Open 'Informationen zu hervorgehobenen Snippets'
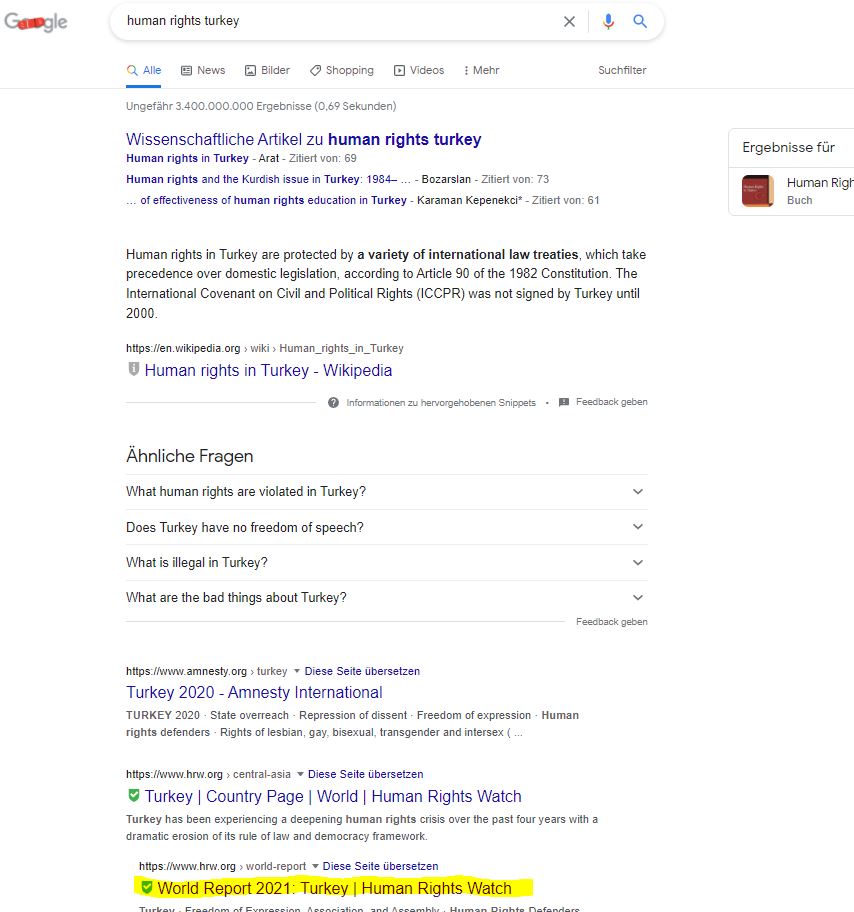854x912 pixels. 441,402
